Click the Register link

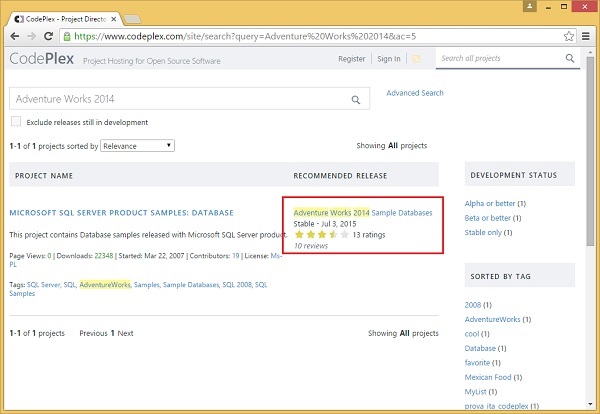(x=352, y=59)
